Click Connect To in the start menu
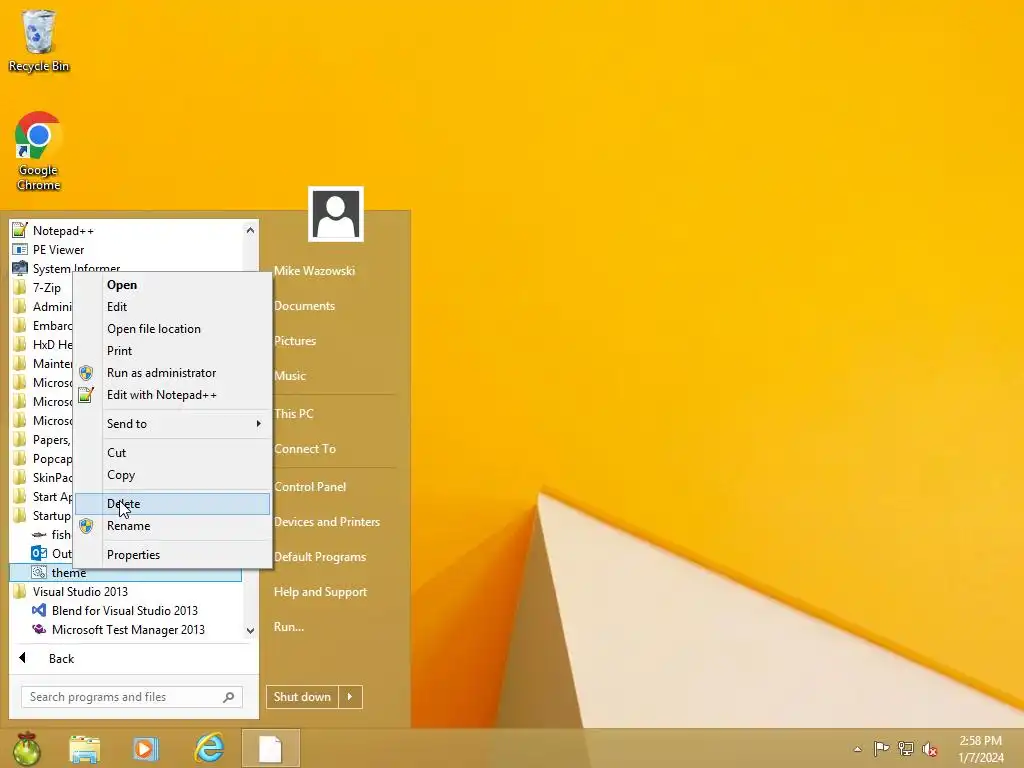The width and height of the screenshot is (1024, 768). pos(305,449)
